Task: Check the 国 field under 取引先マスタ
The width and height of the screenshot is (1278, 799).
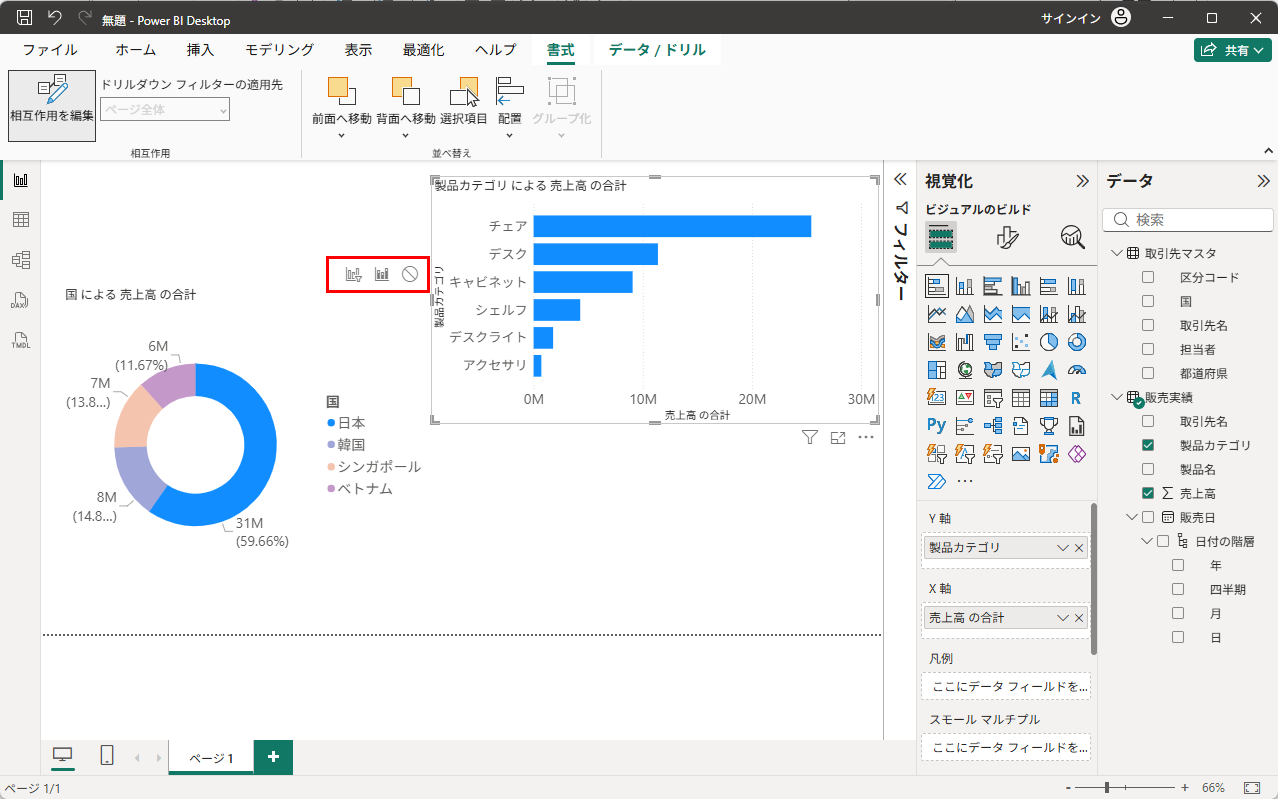Action: pos(1148,301)
